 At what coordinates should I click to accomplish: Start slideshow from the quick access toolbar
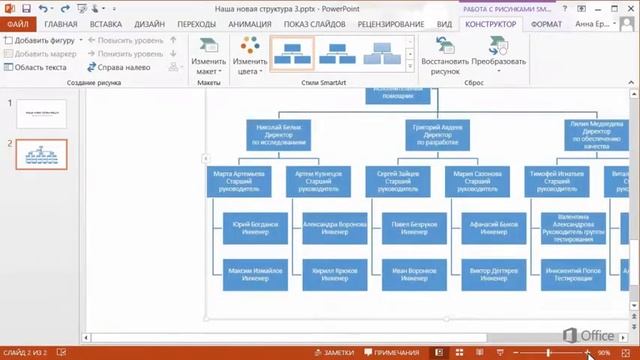point(82,9)
